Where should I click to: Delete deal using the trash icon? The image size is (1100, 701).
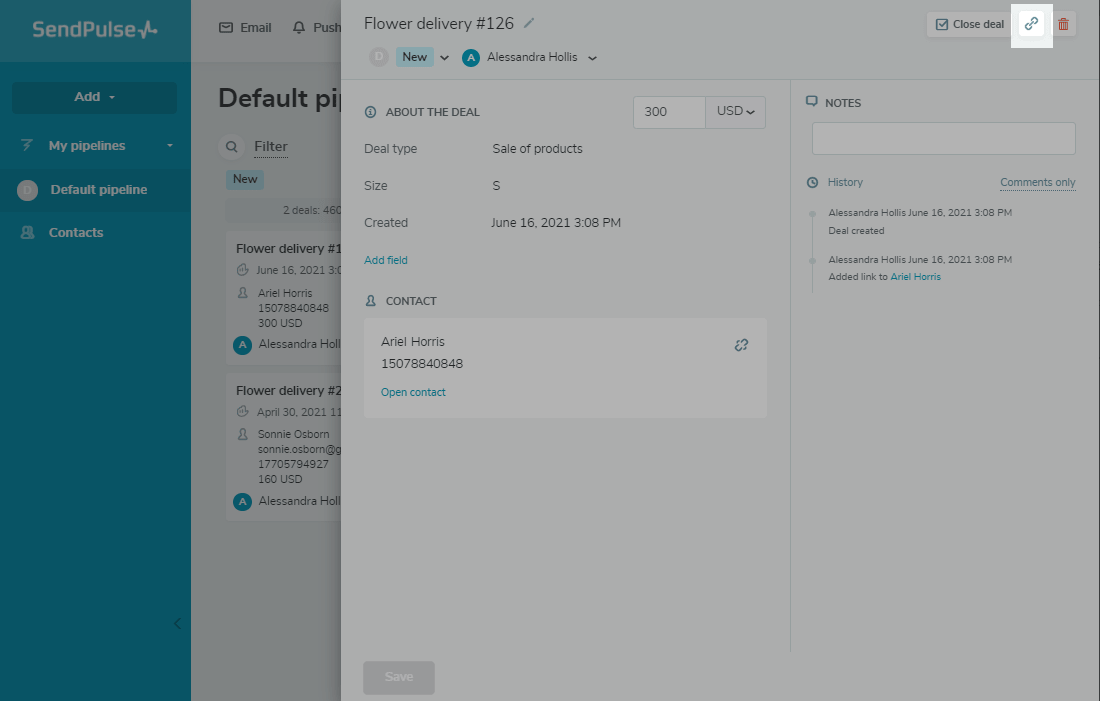(1064, 24)
